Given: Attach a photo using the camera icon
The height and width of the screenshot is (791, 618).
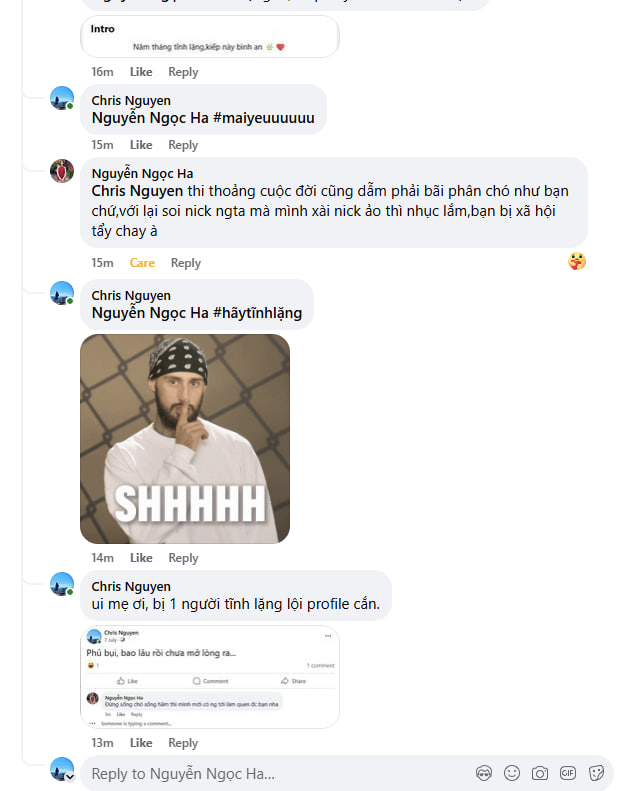Looking at the screenshot, I should click(x=540, y=773).
